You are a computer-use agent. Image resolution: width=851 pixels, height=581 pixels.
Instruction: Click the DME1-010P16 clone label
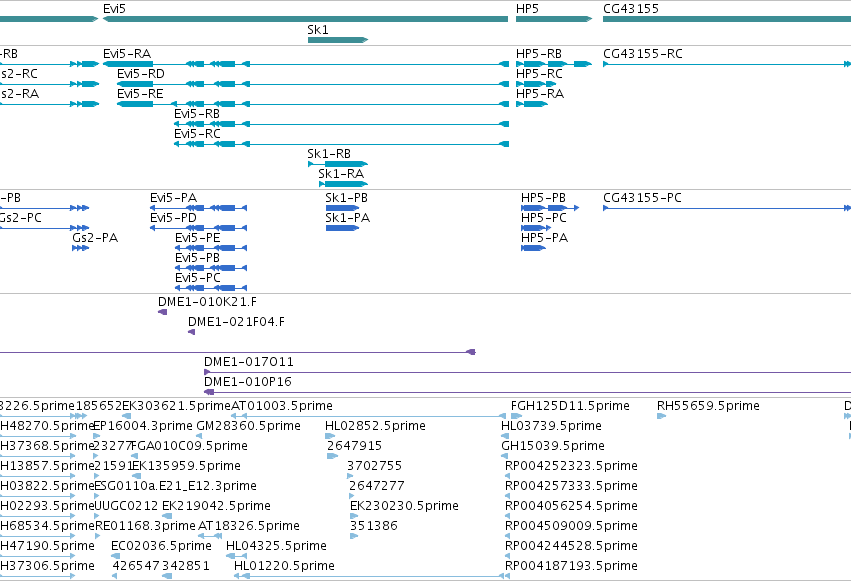tap(247, 382)
